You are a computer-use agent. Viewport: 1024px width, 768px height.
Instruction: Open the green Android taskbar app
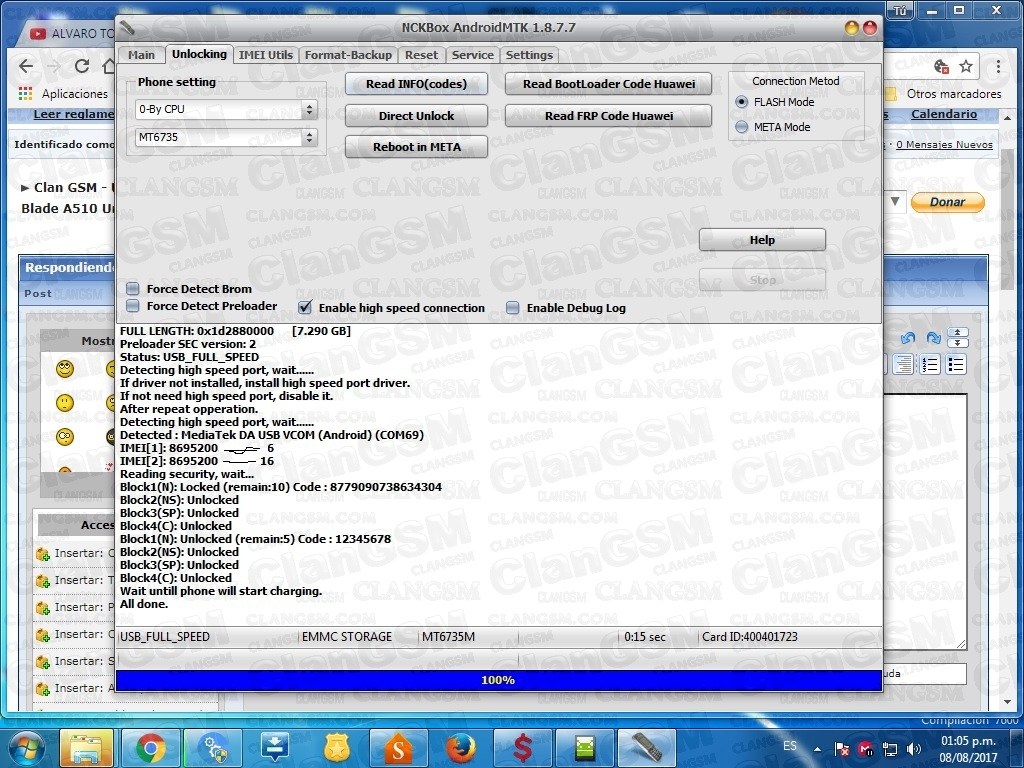[x=584, y=748]
